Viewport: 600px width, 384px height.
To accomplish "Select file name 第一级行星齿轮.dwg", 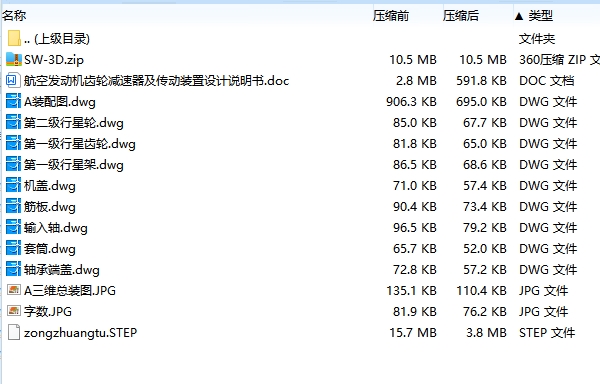I will click(80, 144).
